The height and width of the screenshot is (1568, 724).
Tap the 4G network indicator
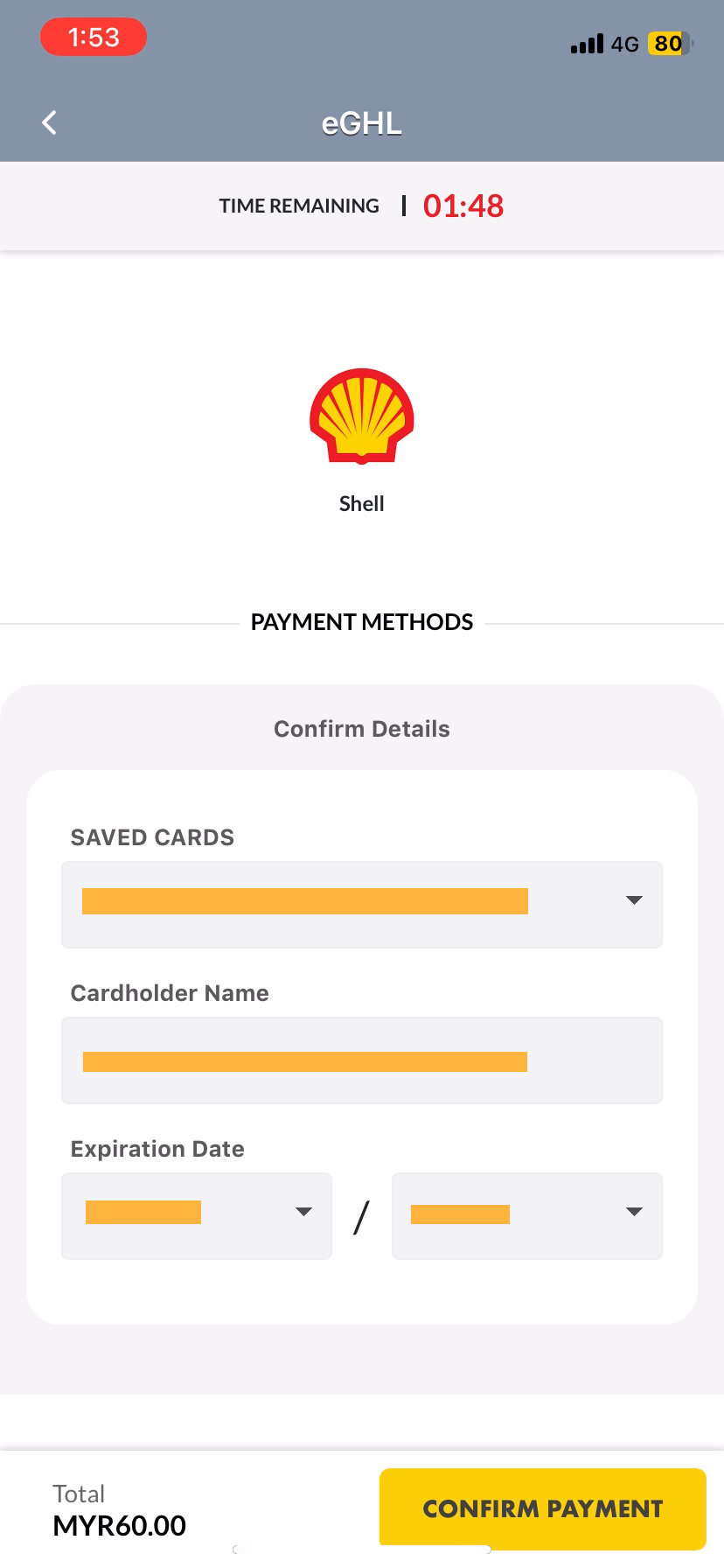(x=624, y=44)
